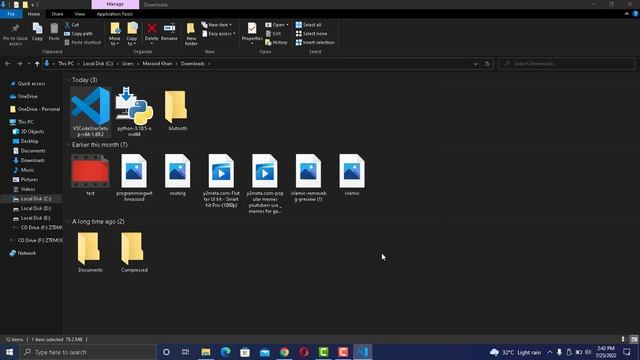Viewport: 640px width, 360px height.
Task: Click Paste shortcut in ribbon
Action: 83,42
